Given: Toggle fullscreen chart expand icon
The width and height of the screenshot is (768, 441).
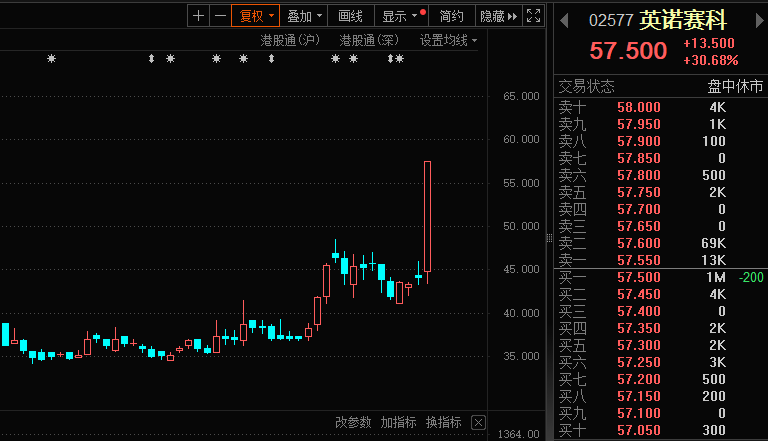Looking at the screenshot, I should point(533,16).
